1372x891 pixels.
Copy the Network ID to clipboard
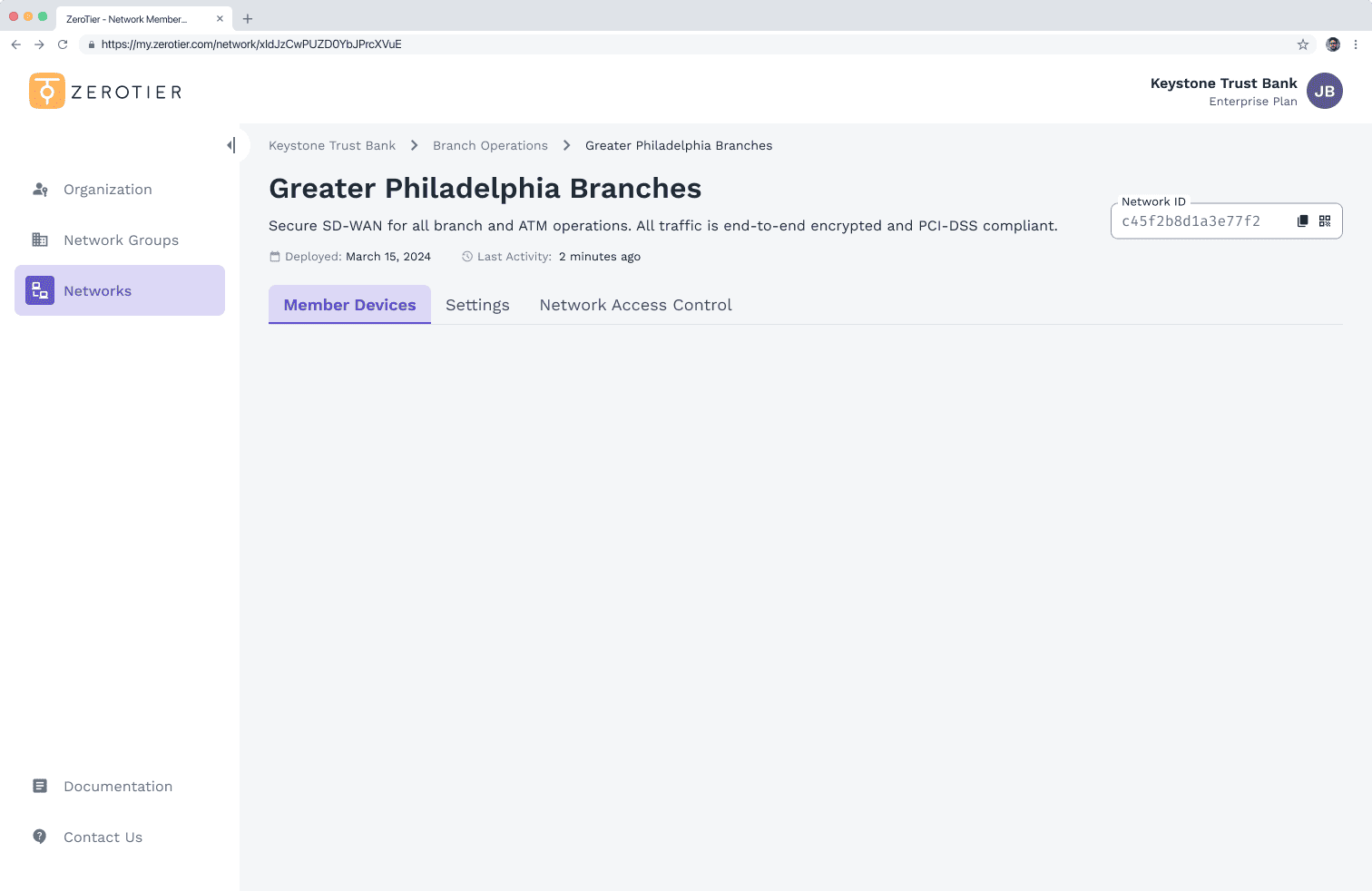(1302, 220)
